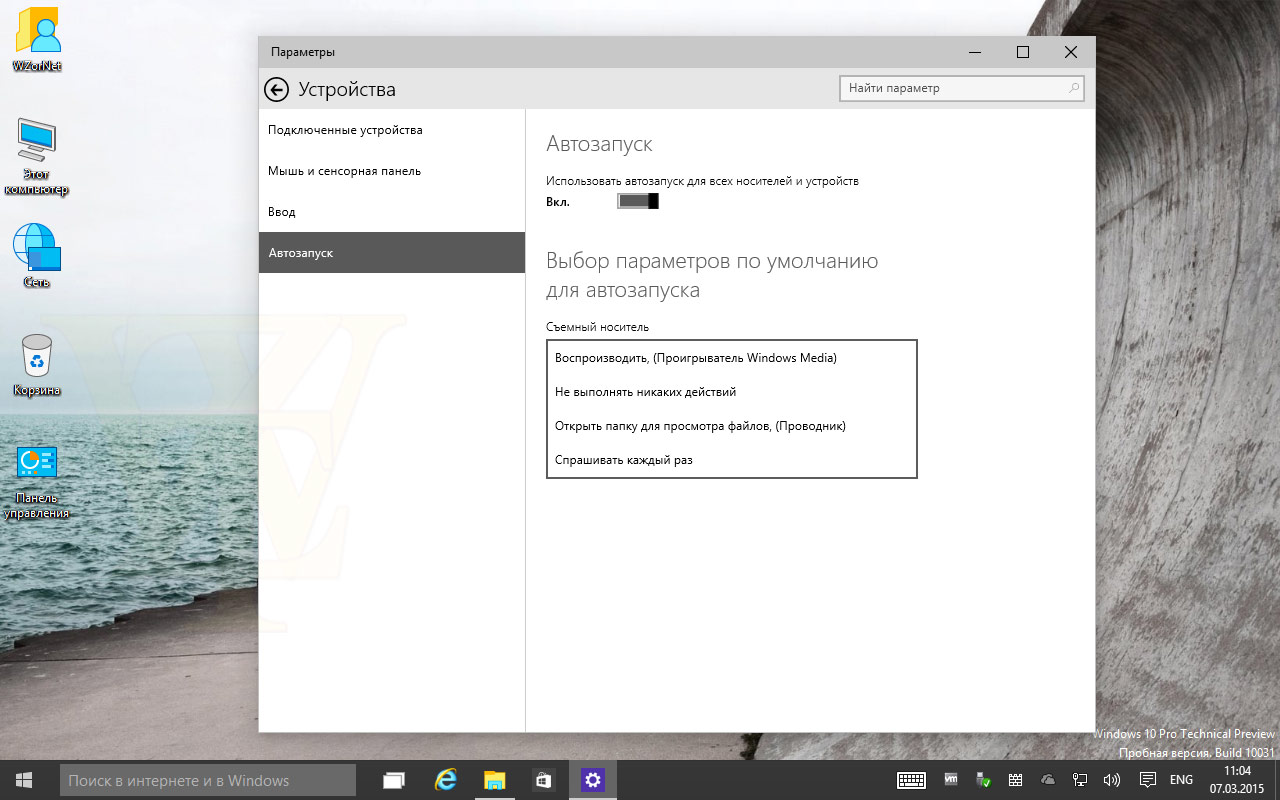Click the Автозапуск page heading
1280x800 pixels.
(599, 144)
